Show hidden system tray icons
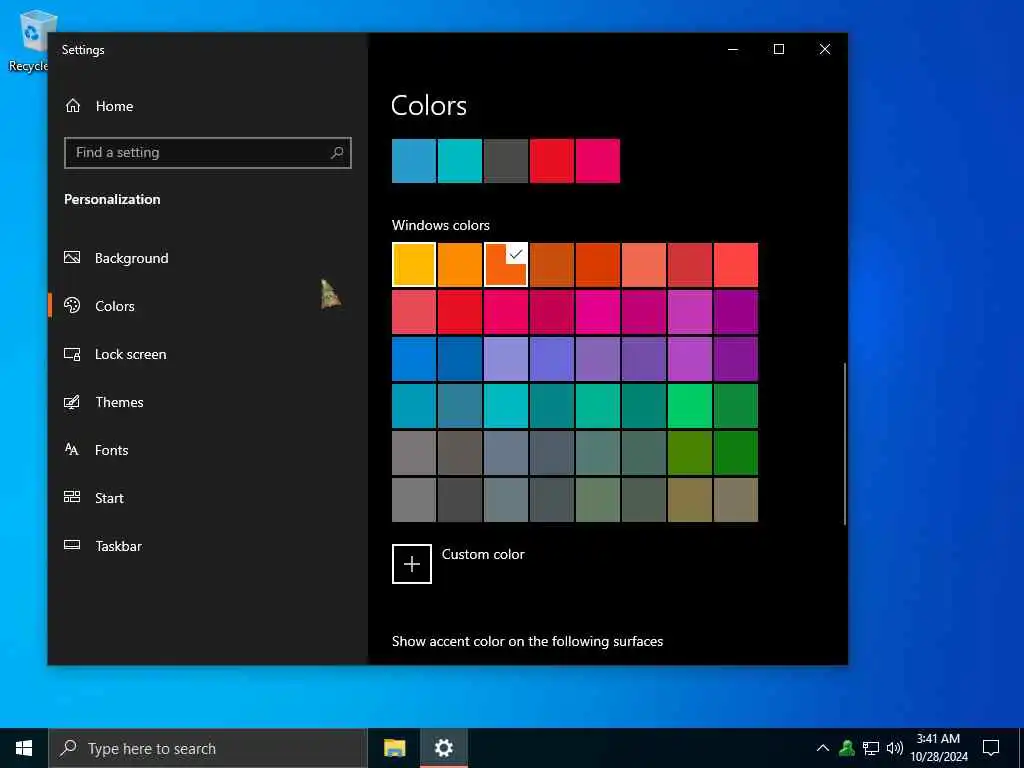 coord(823,748)
